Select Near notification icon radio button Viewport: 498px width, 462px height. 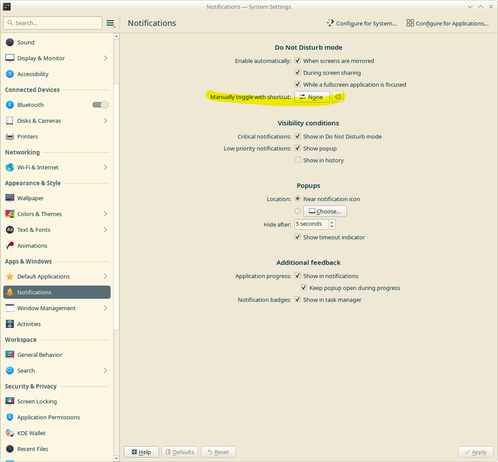point(298,199)
